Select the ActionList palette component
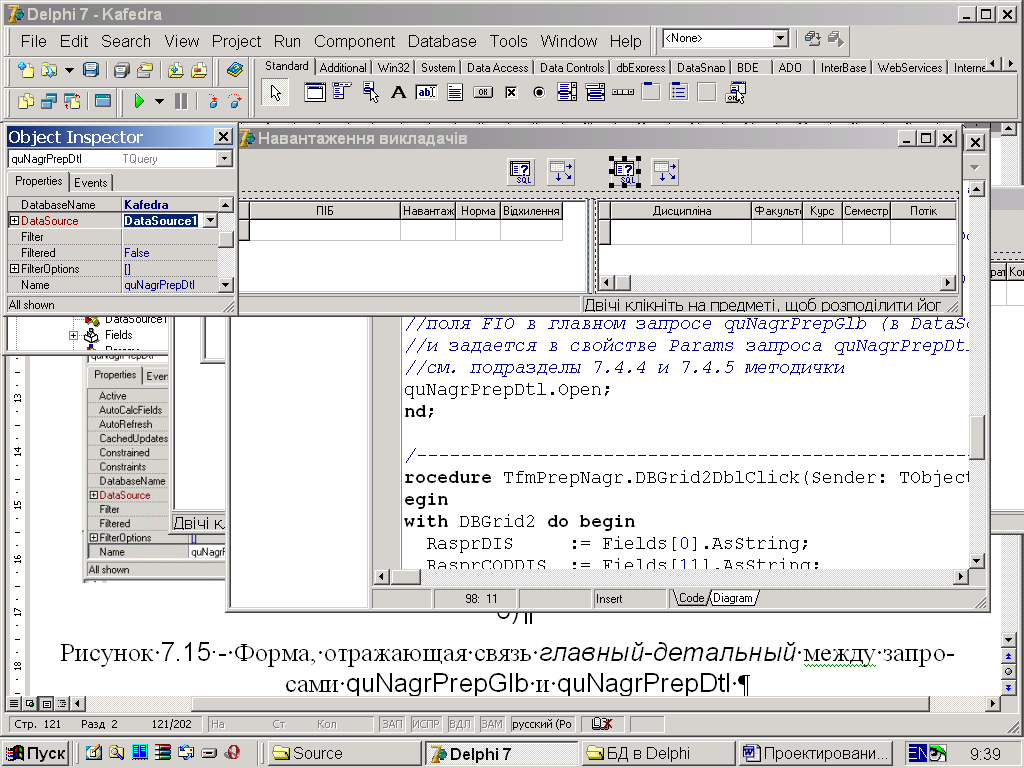 point(735,93)
